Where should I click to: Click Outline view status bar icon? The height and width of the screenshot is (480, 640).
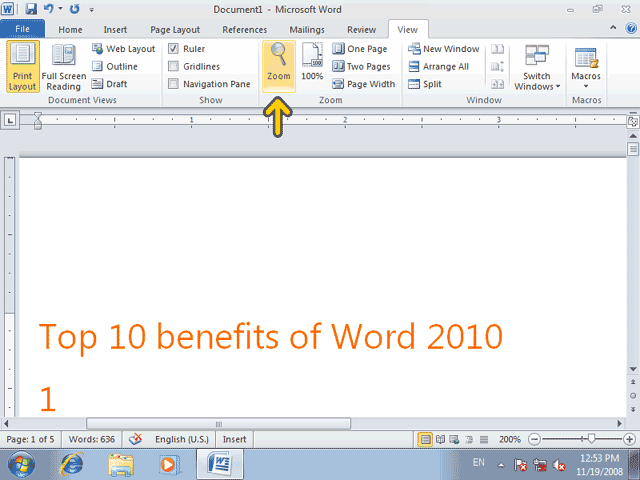[x=469, y=439]
